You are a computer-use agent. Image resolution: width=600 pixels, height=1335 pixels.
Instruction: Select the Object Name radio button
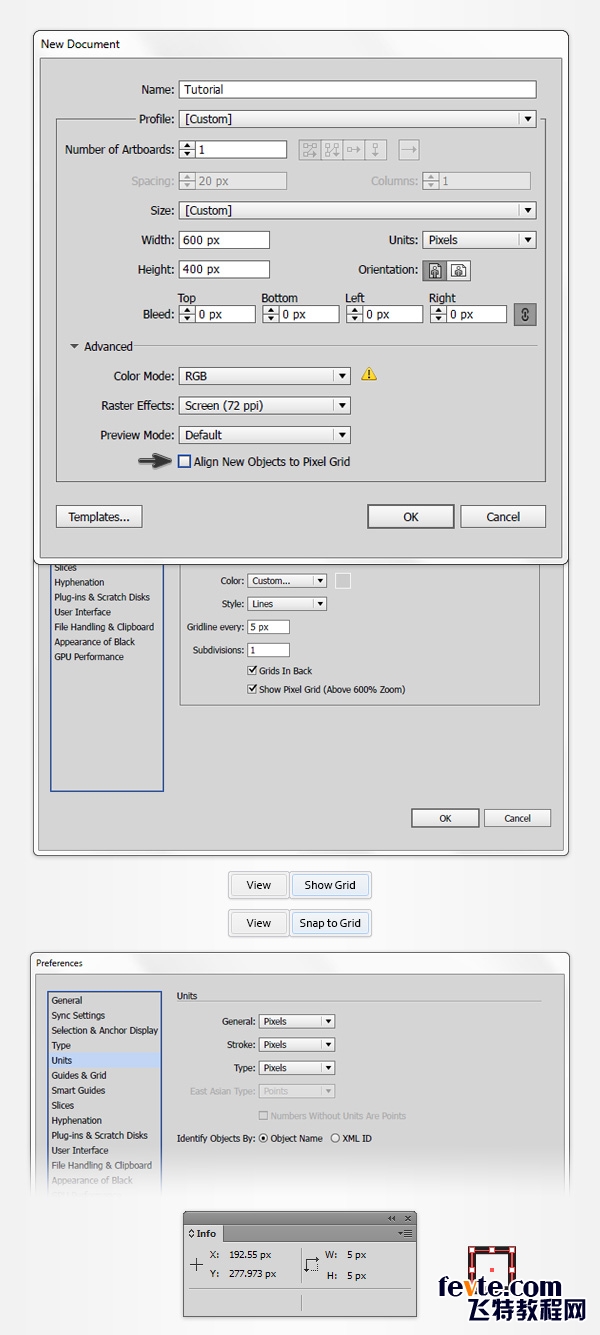pyautogui.click(x=263, y=1138)
